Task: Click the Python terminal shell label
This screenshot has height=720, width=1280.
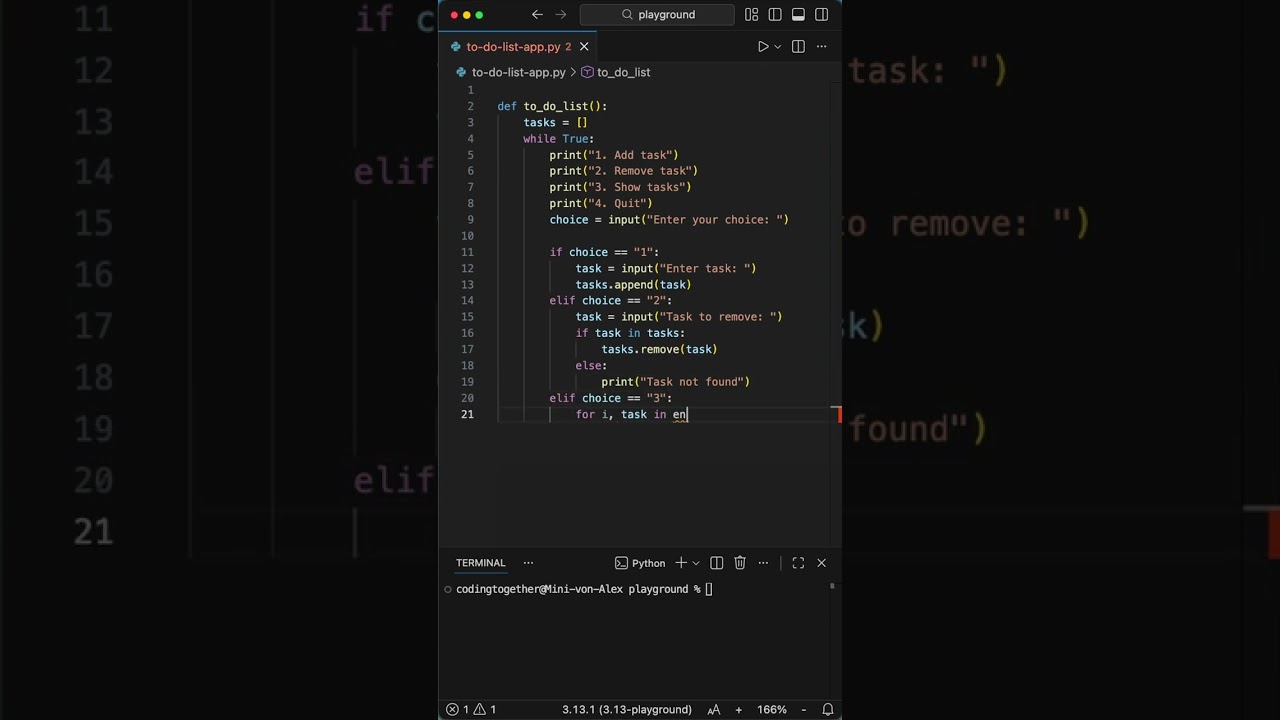Action: (640, 563)
